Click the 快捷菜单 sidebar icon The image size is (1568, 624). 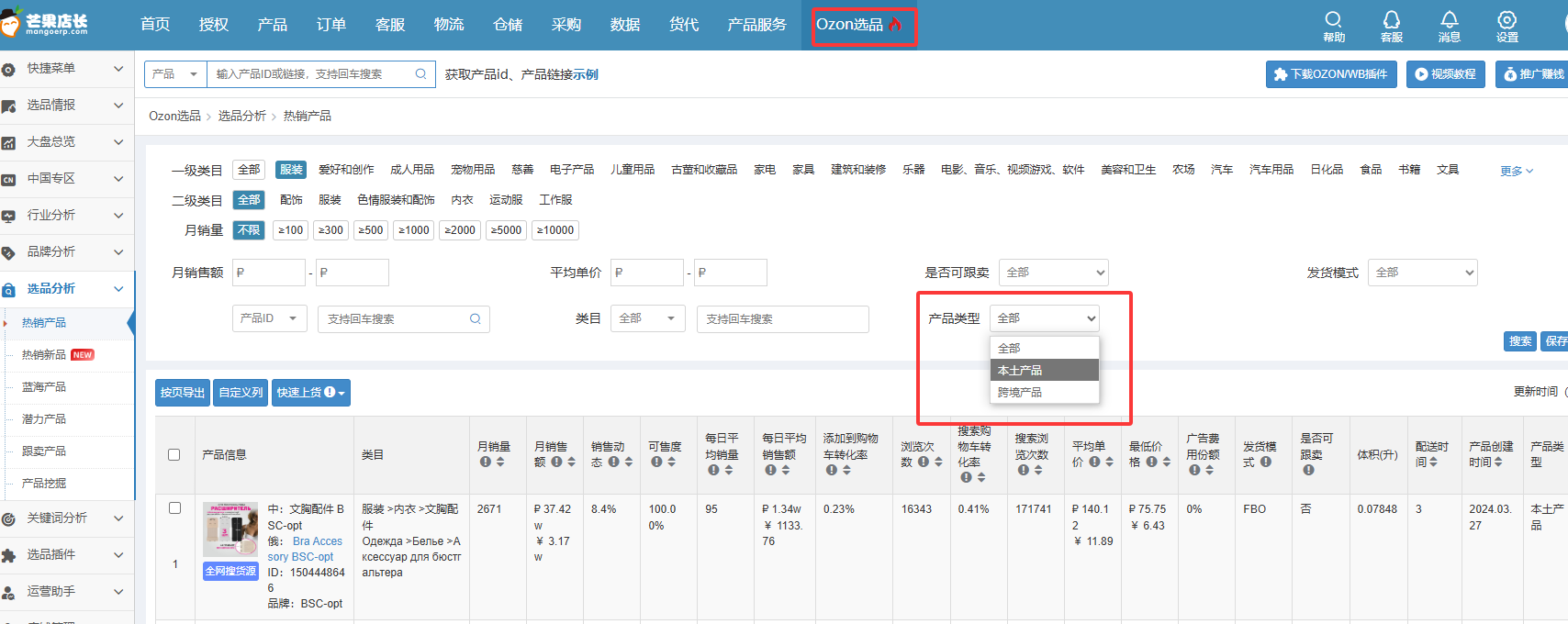(8, 69)
